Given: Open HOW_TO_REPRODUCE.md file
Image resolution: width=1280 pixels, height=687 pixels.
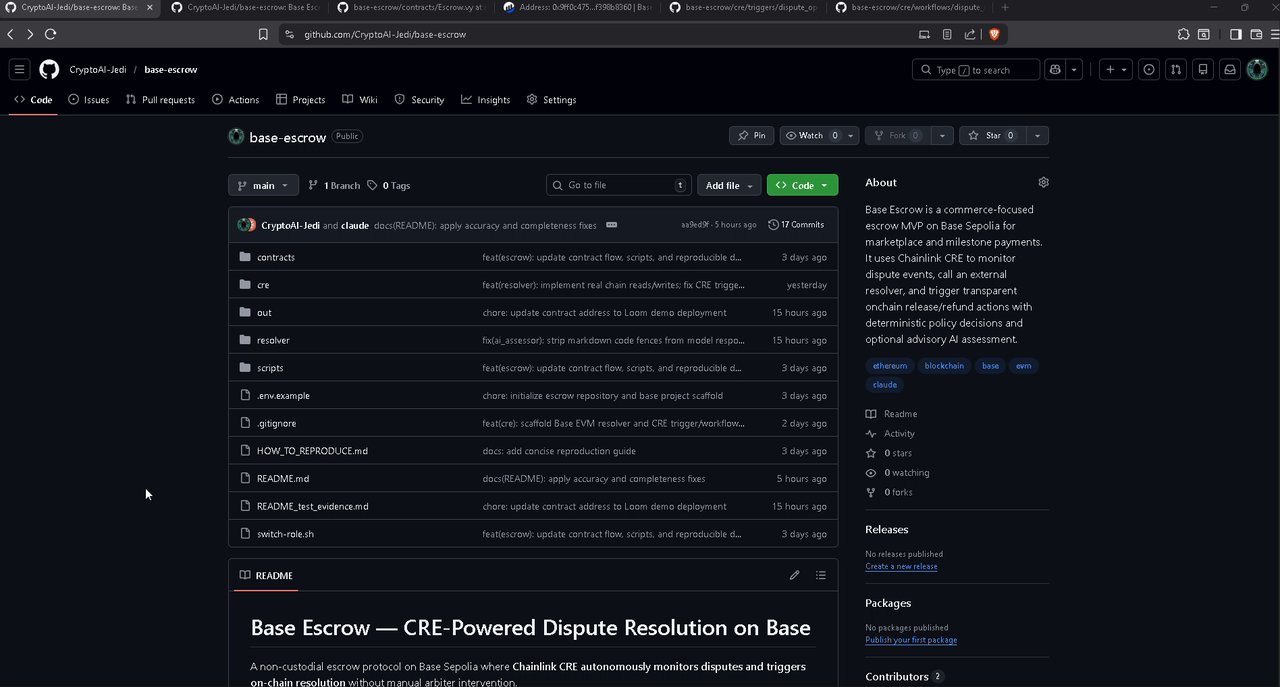Looking at the screenshot, I should pyautogui.click(x=312, y=451).
